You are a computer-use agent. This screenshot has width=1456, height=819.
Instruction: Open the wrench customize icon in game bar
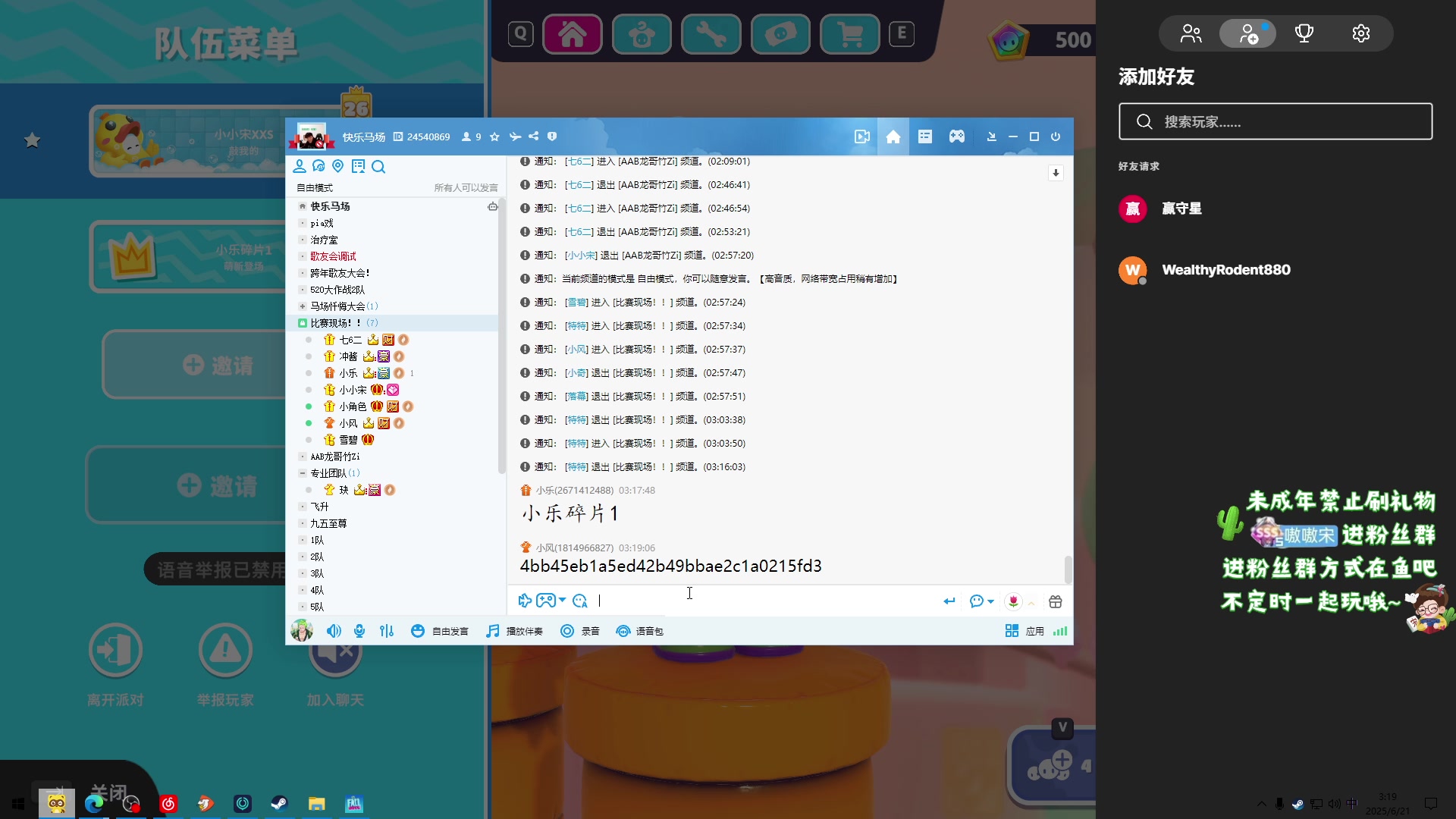point(711,34)
